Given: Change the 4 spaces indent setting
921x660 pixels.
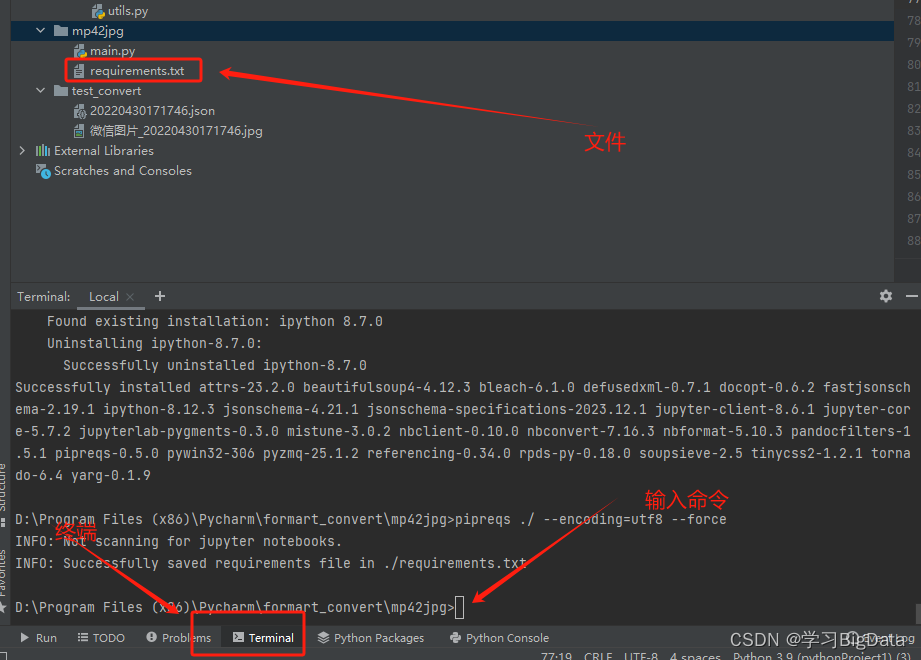Looking at the screenshot, I should (x=695, y=655).
